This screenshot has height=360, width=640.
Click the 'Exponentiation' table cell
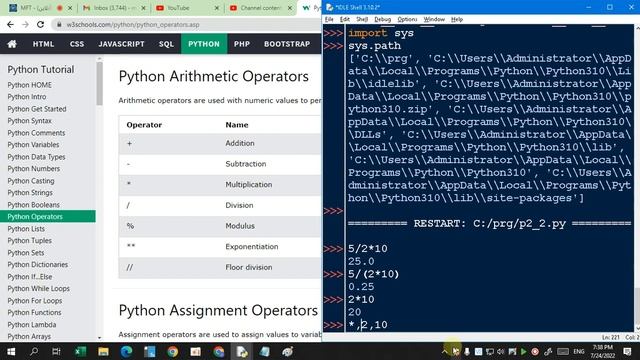[x=252, y=247]
